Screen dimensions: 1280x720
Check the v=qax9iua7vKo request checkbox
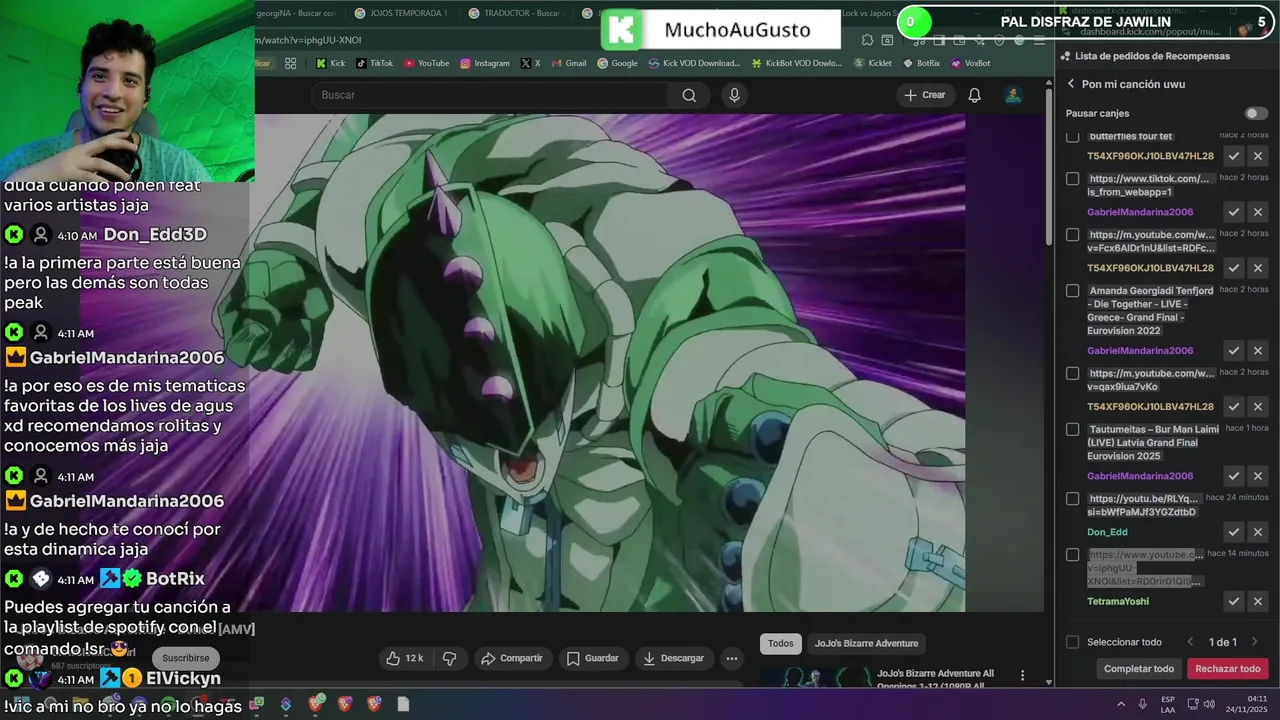tap(1073, 373)
